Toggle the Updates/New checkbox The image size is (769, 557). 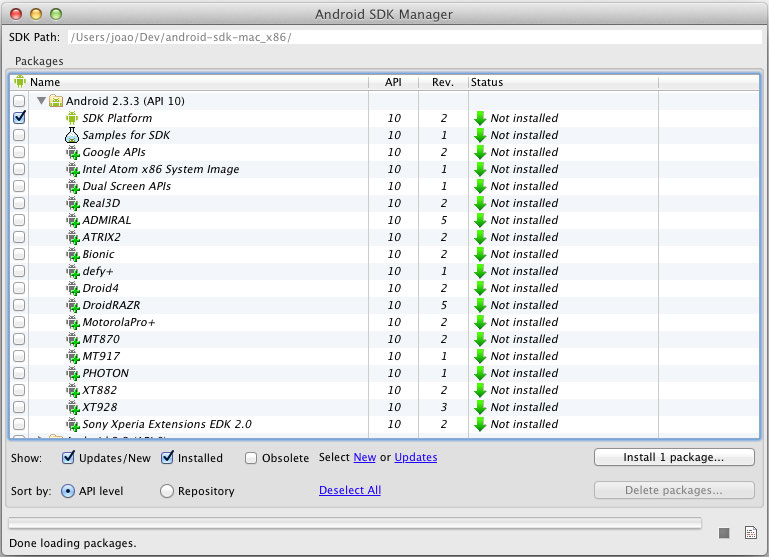pos(68,458)
